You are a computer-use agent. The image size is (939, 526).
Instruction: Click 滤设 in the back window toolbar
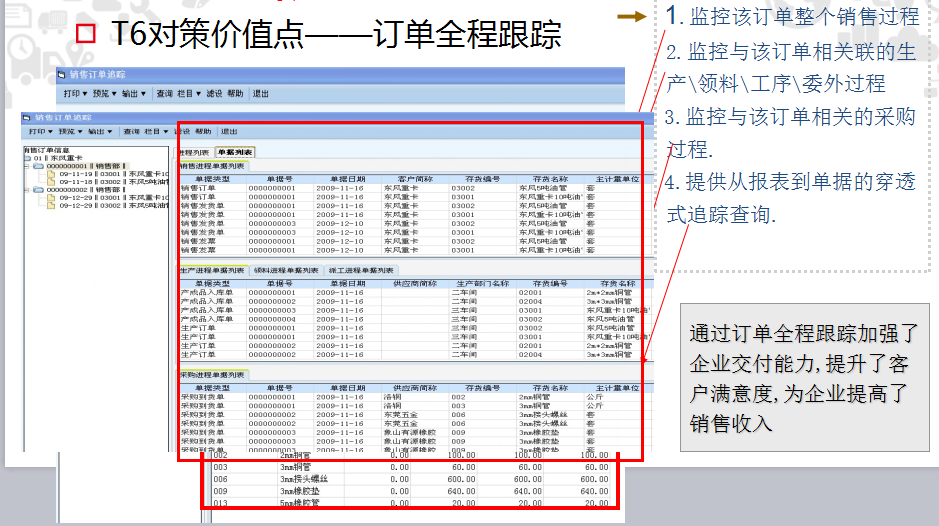point(214,94)
